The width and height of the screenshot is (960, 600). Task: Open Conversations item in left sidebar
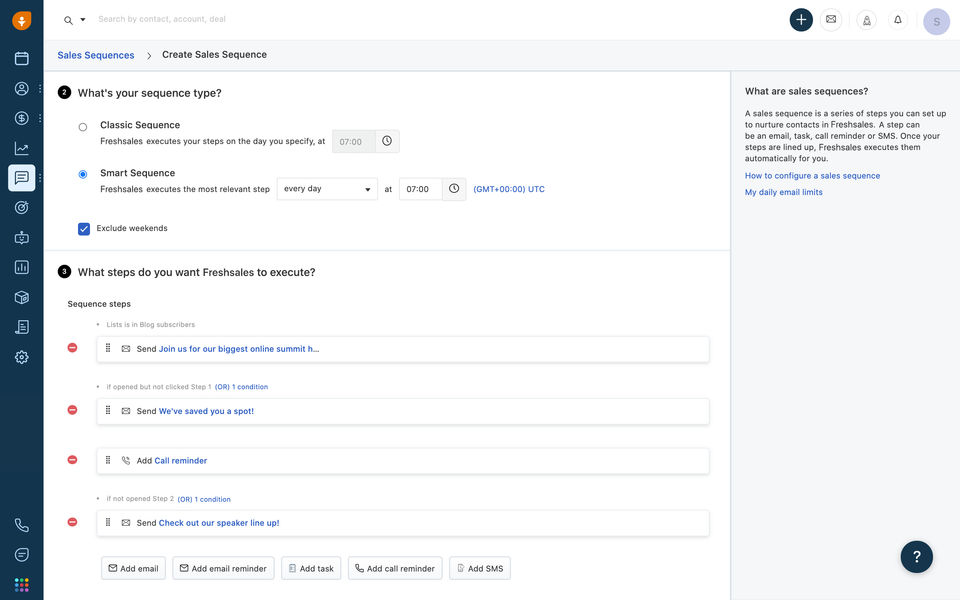pos(22,178)
